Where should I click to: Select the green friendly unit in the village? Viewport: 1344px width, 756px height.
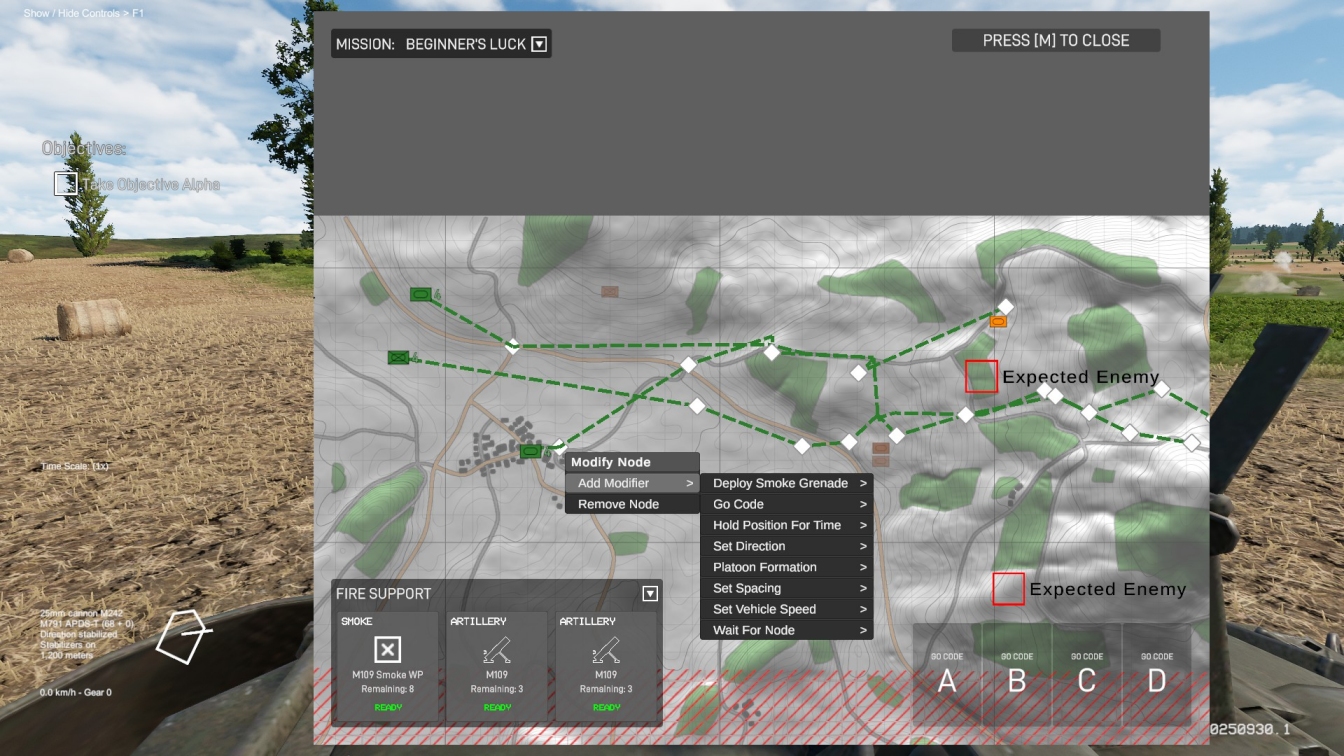pos(530,452)
